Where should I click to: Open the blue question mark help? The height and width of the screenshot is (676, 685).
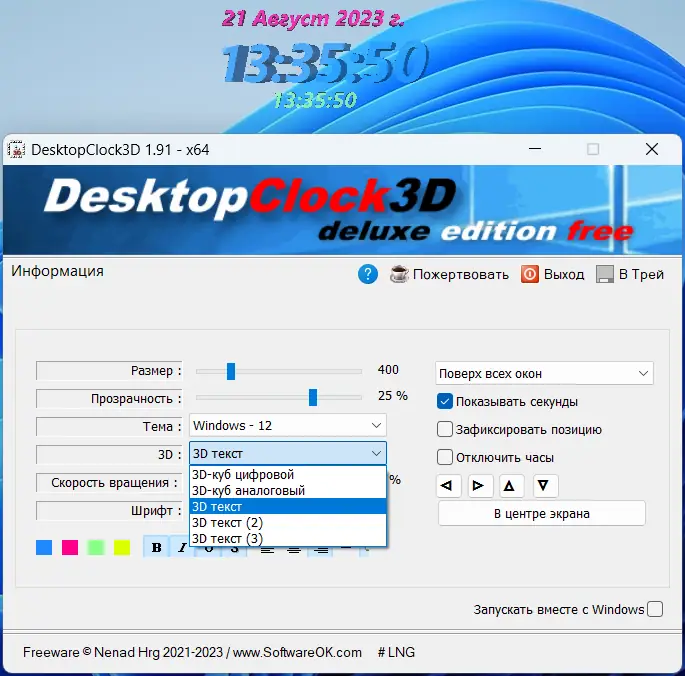coord(368,274)
